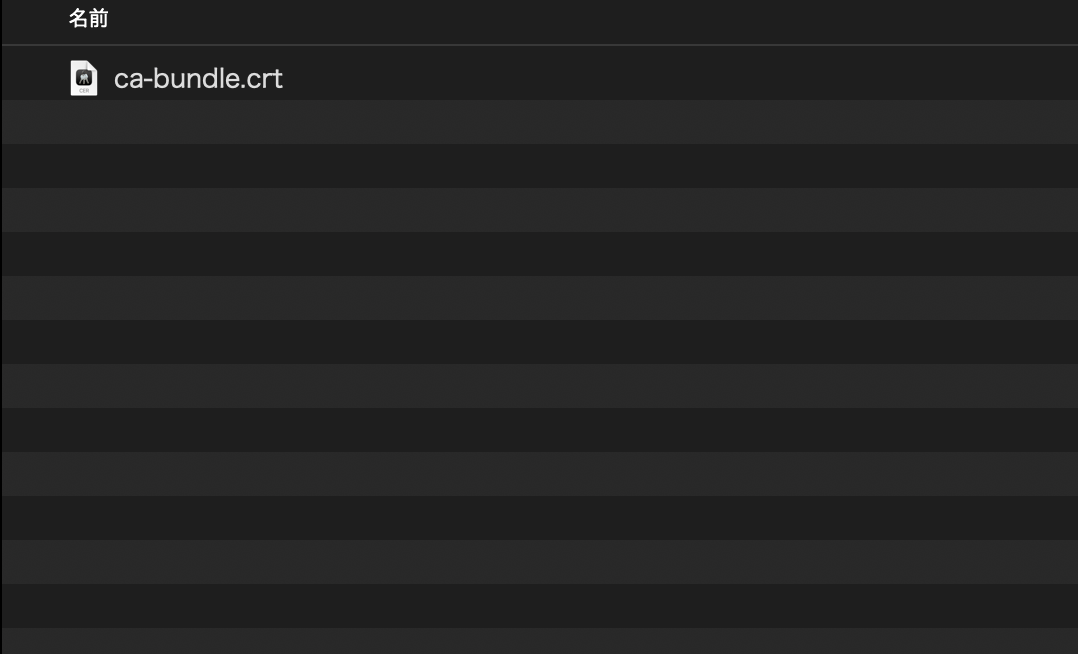Select the ca-bundle.crt filename text
Viewport: 1078px width, 654px height.
click(x=198, y=78)
